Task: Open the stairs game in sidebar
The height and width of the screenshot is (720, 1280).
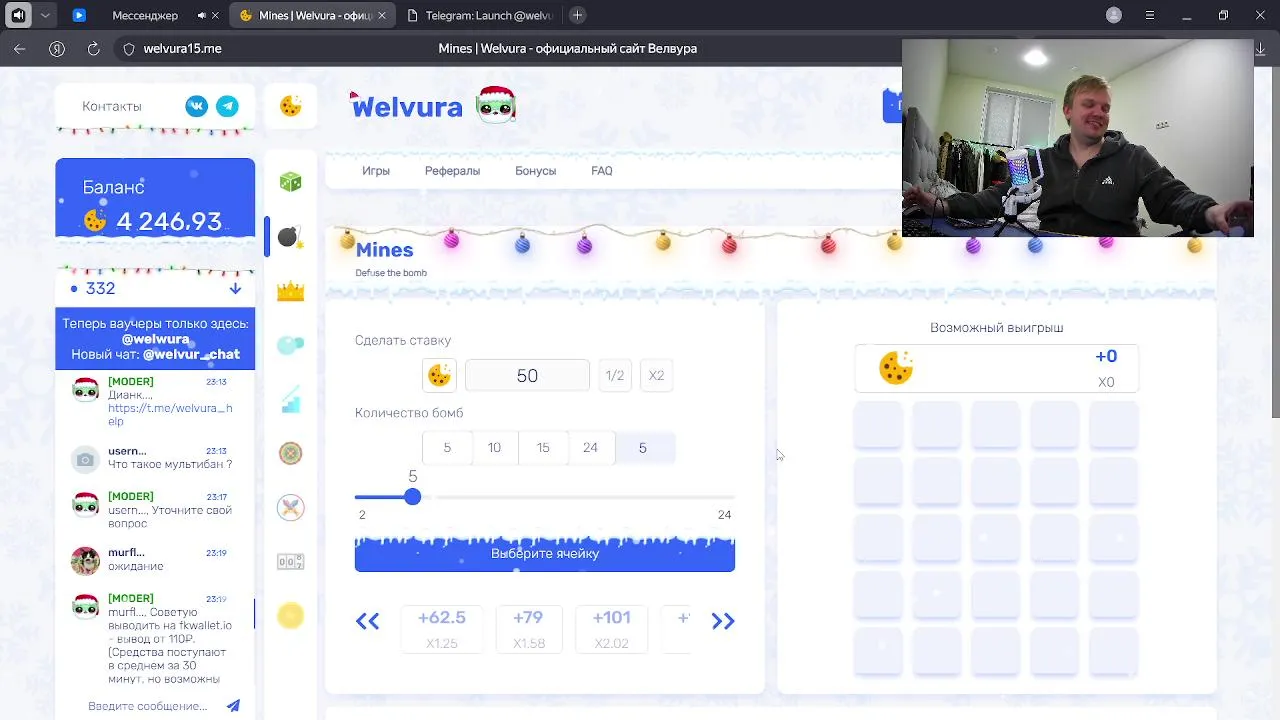Action: (x=290, y=400)
